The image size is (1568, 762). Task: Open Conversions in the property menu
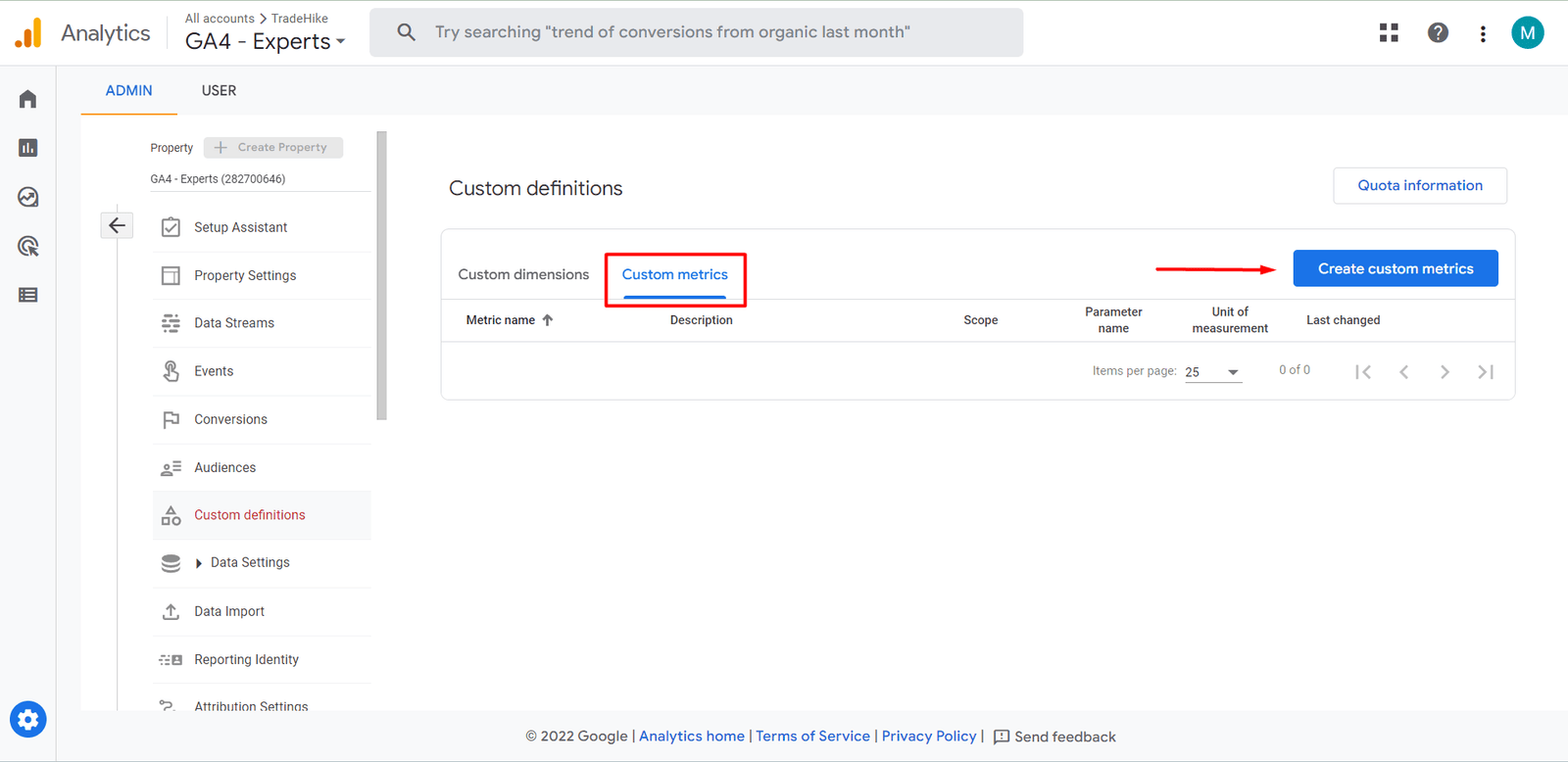coord(230,419)
